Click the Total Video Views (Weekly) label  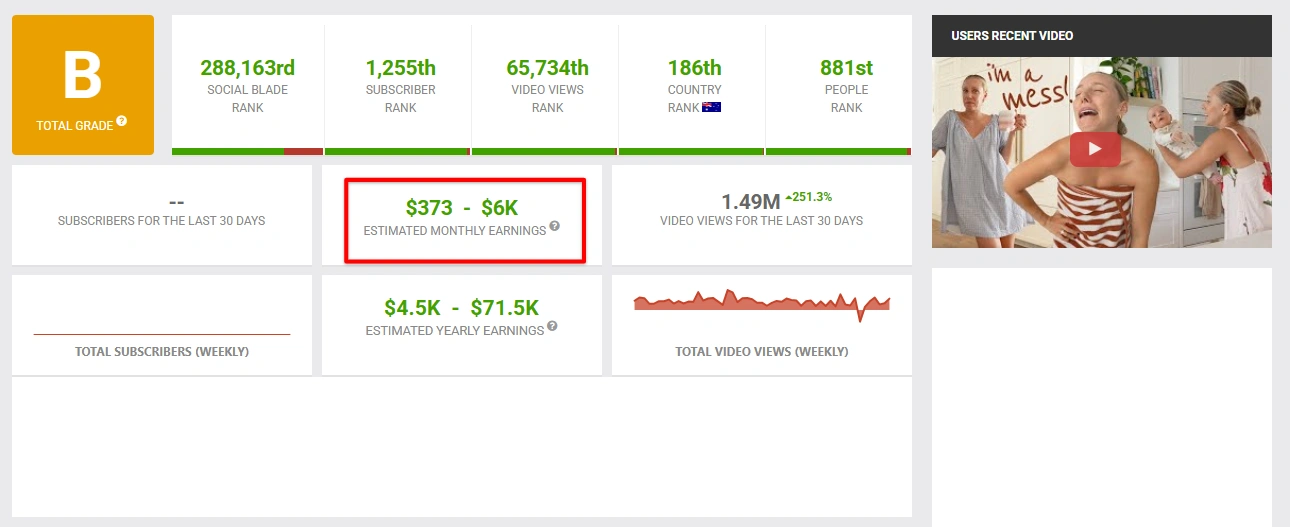point(762,352)
